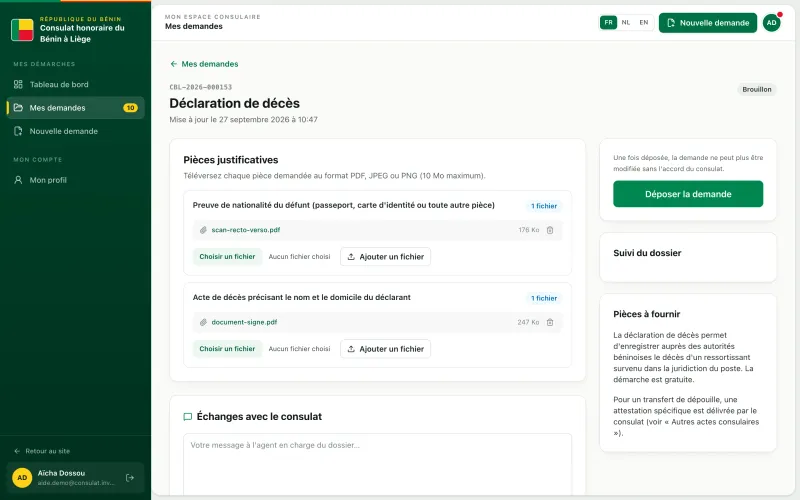
Task: Click paperclip icon next to document-signe.pdf
Action: (x=203, y=322)
